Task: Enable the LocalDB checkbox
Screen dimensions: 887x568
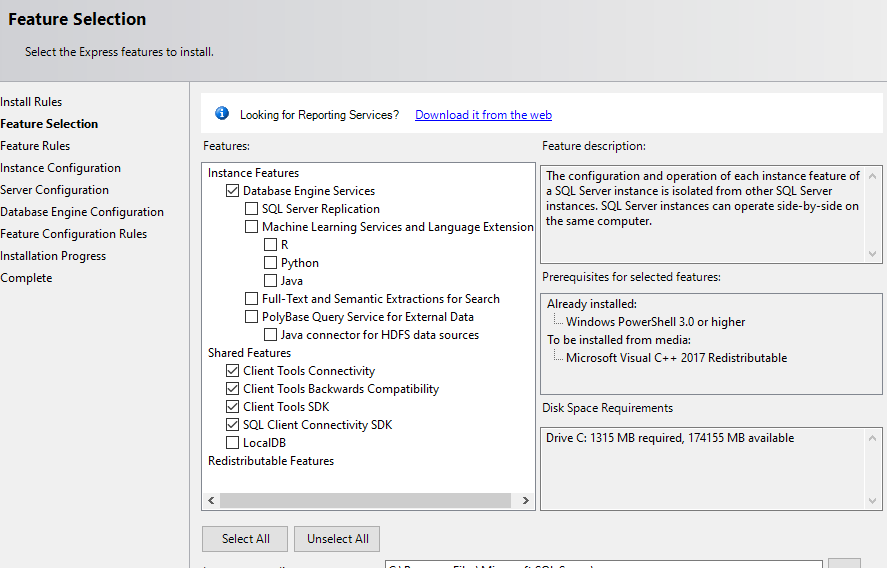Action: coord(232,442)
